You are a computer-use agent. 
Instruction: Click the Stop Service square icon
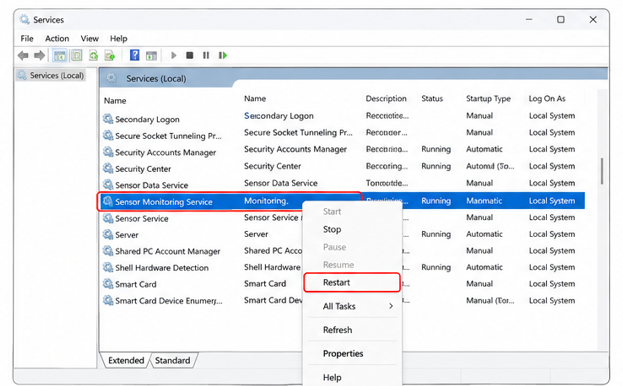[x=190, y=55]
